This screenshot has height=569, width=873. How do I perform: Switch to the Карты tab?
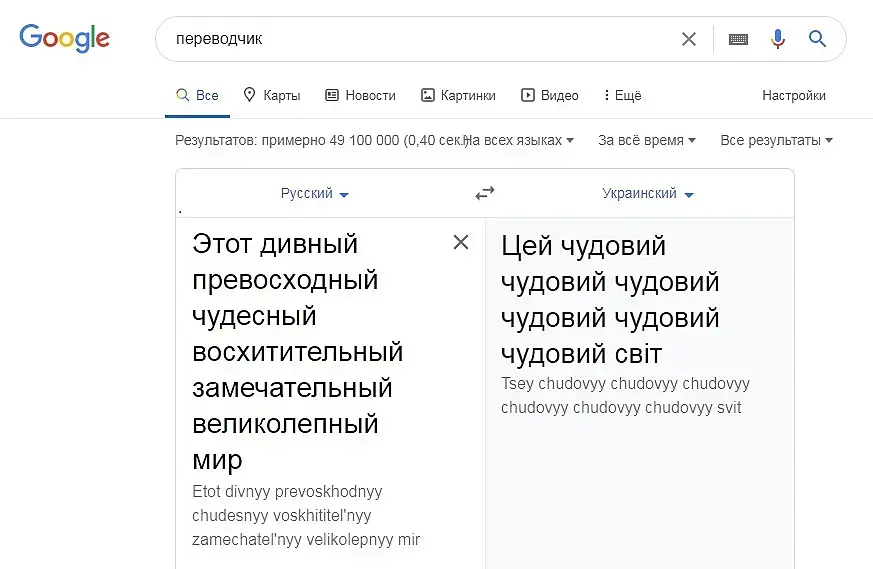(x=271, y=96)
